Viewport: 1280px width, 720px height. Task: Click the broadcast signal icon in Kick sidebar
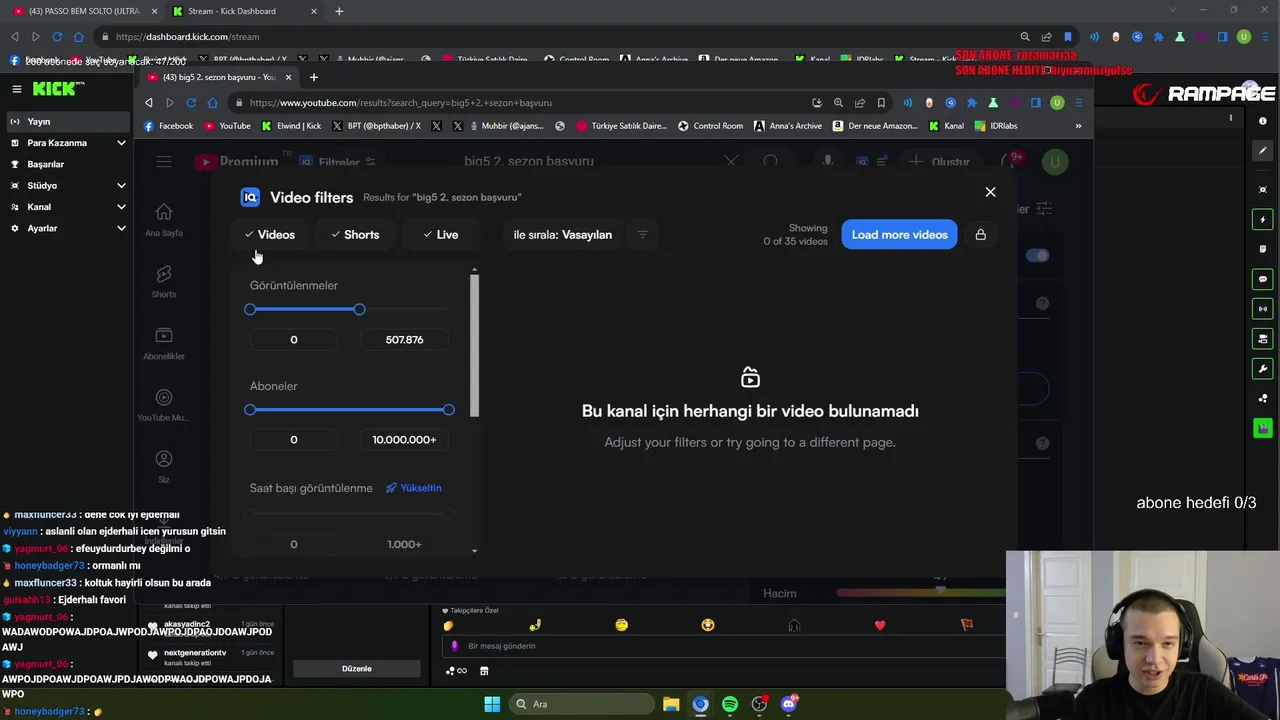click(x=1263, y=309)
